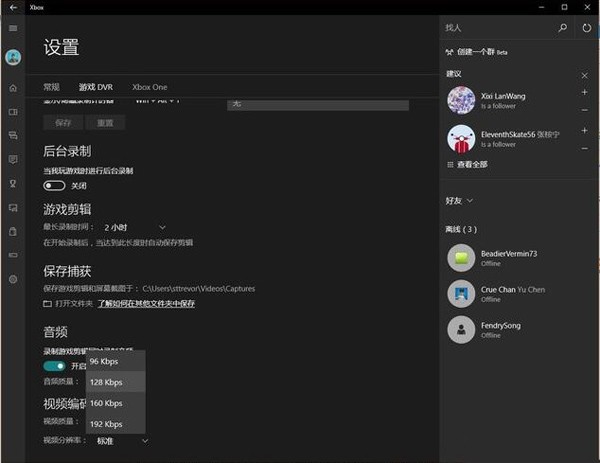600x463 pixels.
Task: Open the Messages sidebar icon
Action: 13,160
